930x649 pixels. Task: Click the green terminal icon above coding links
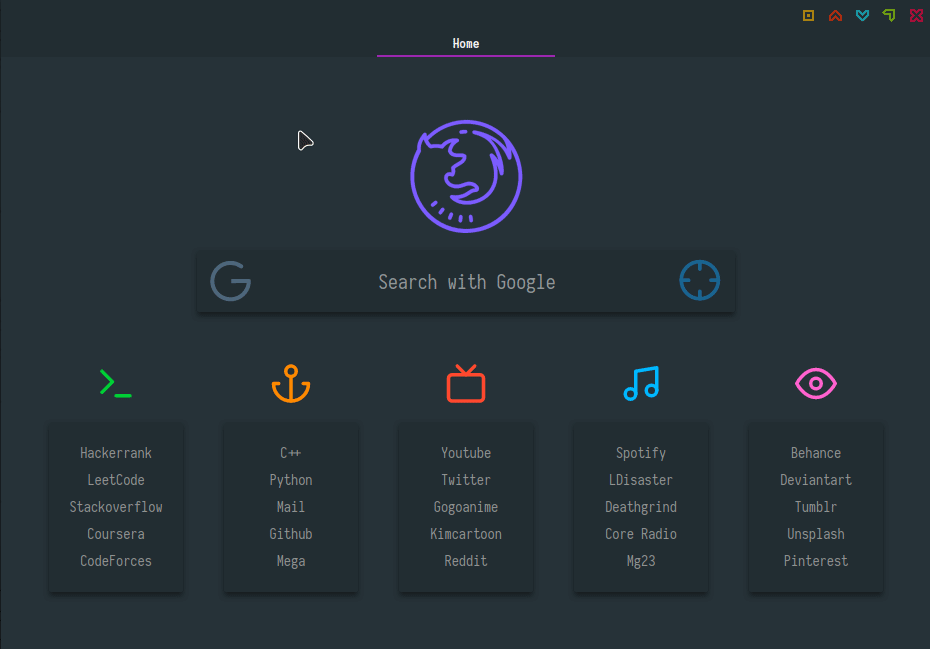[115, 383]
